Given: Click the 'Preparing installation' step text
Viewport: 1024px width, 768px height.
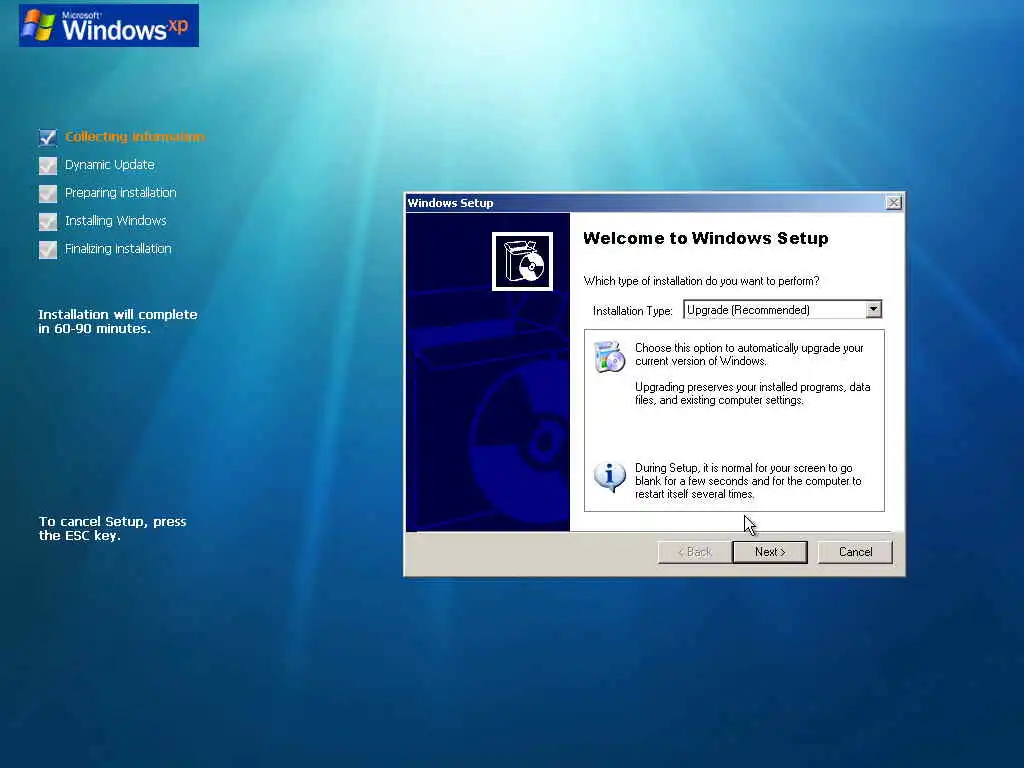Looking at the screenshot, I should click(x=121, y=193).
